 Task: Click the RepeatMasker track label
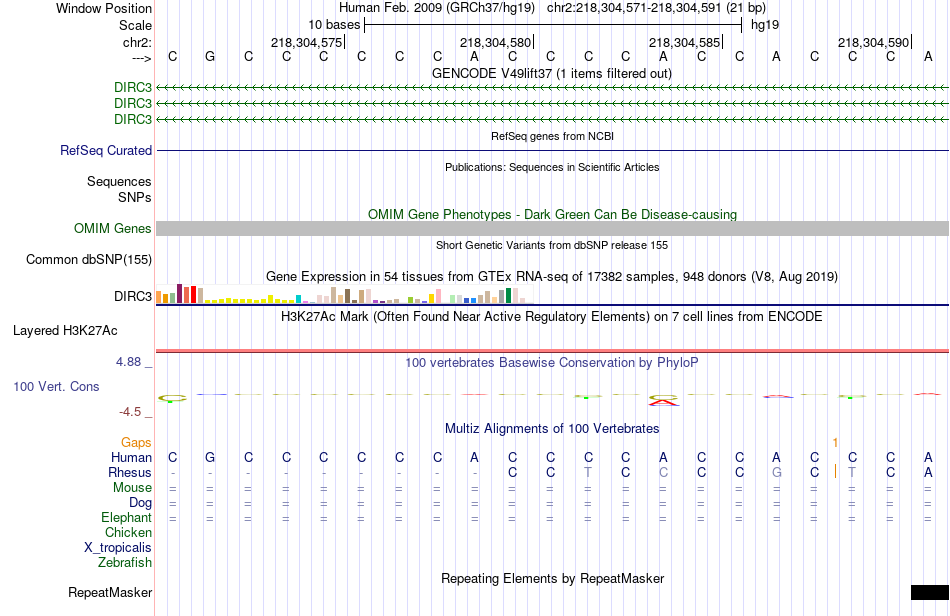click(x=110, y=592)
